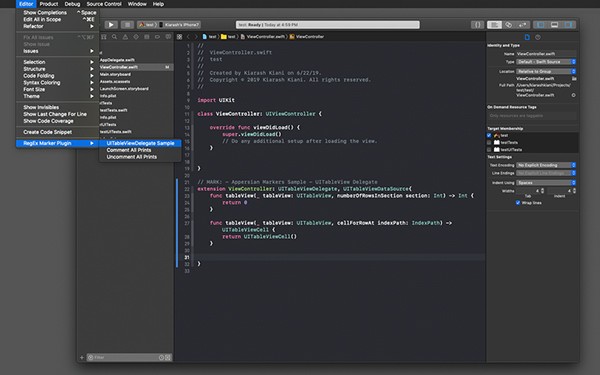Click the Stop button in toolbar
Image resolution: width=600 pixels, height=375 pixels.
tap(127, 25)
